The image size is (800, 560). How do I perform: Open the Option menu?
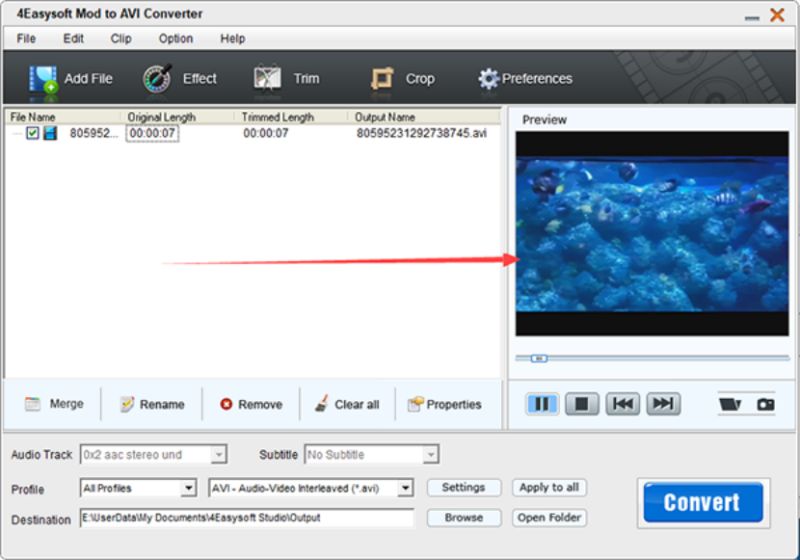[x=176, y=39]
